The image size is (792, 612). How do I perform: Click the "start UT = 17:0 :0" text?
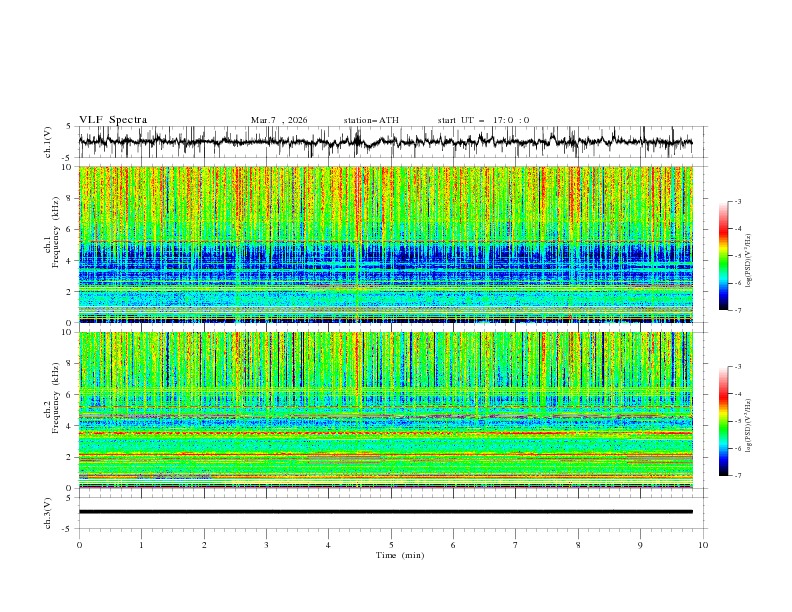click(483, 120)
